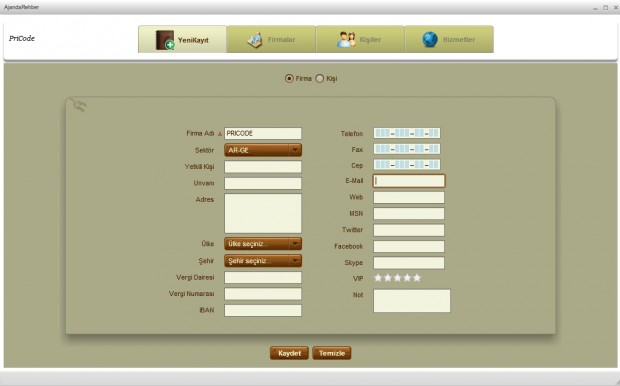Set VIP rating to third star
The height and width of the screenshot is (386, 620).
pos(397,278)
